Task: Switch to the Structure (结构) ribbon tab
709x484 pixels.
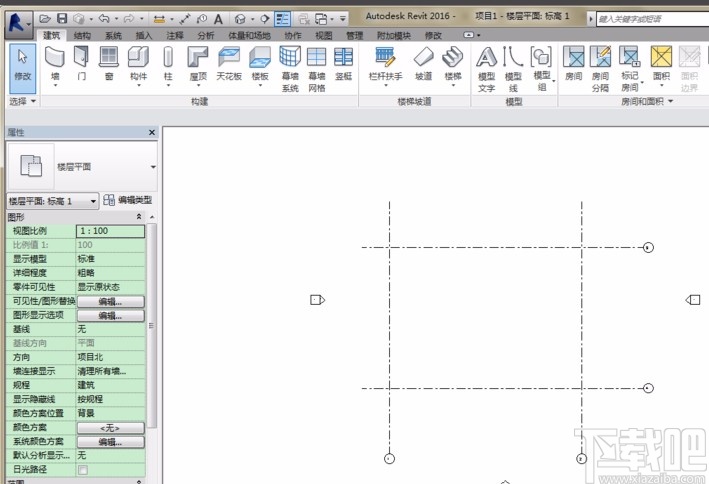Action: pyautogui.click(x=82, y=35)
